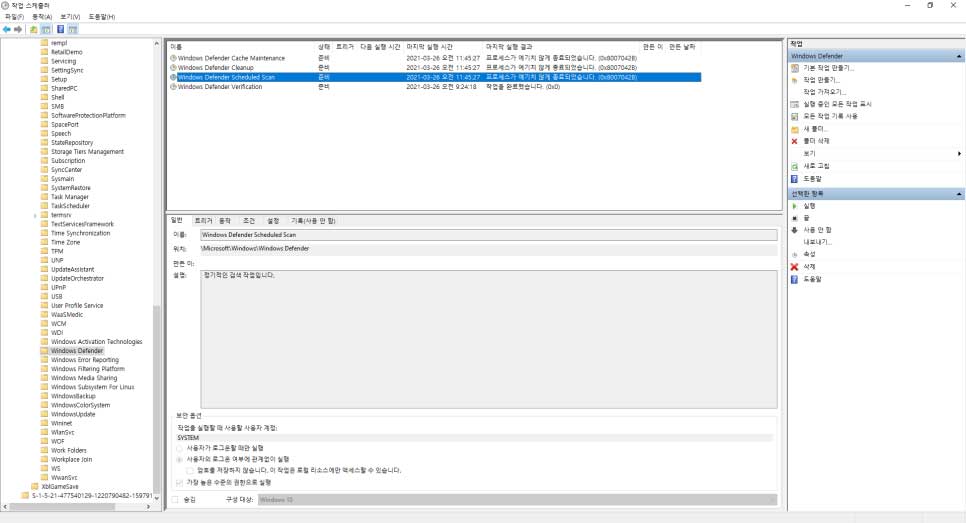This screenshot has width=966, height=523.
Task: Click the 설명 description text area
Action: click(489, 339)
